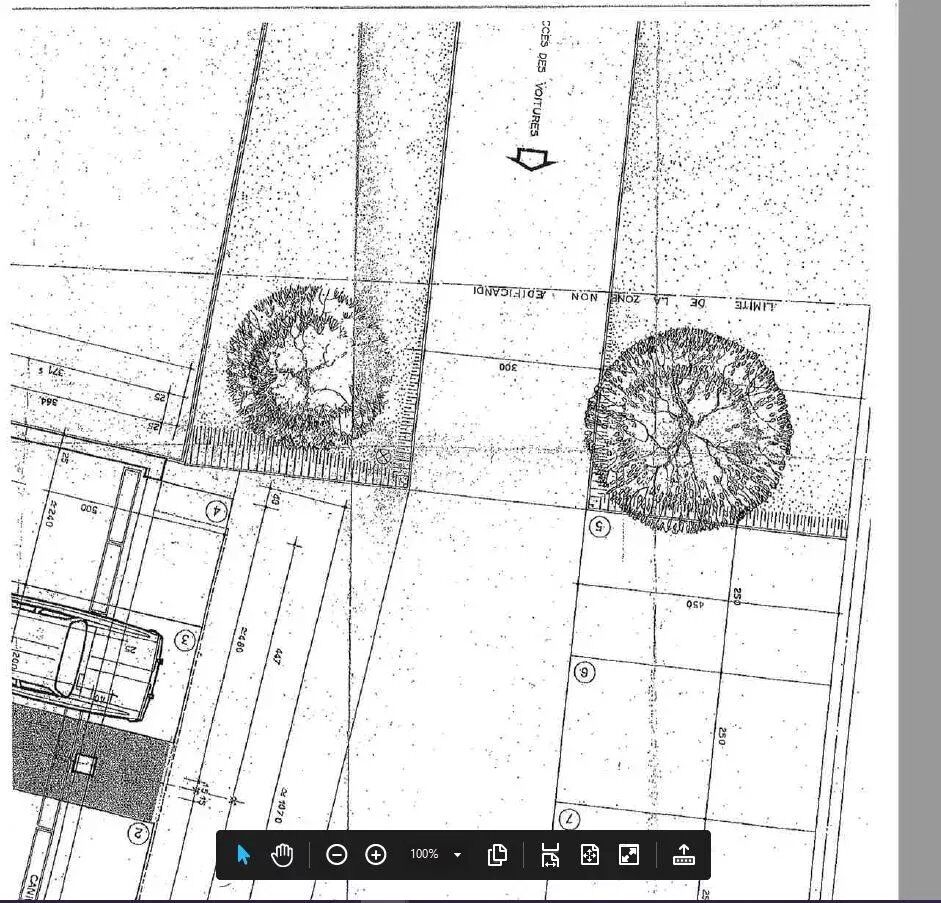Click the 100% zoom value field
941x903 pixels.
coord(424,855)
